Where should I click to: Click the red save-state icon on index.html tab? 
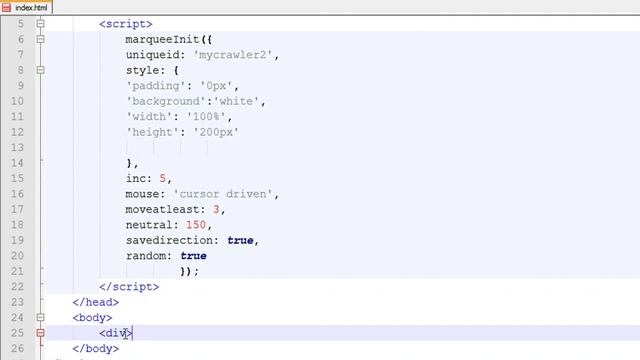[x=6, y=7]
